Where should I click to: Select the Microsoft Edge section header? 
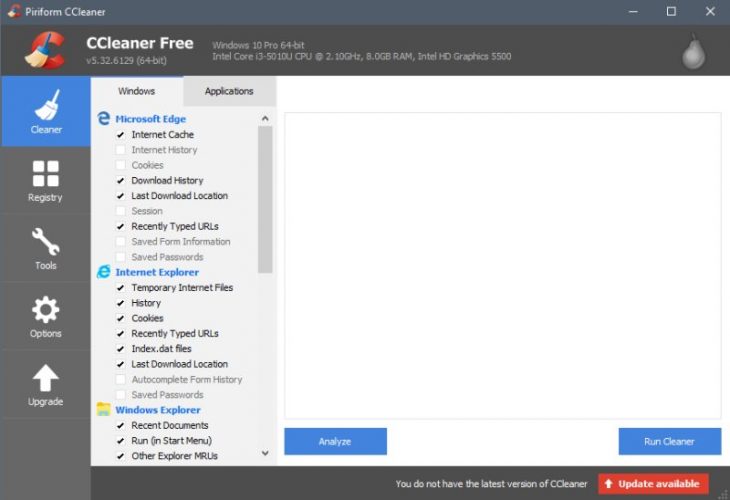[x=150, y=119]
